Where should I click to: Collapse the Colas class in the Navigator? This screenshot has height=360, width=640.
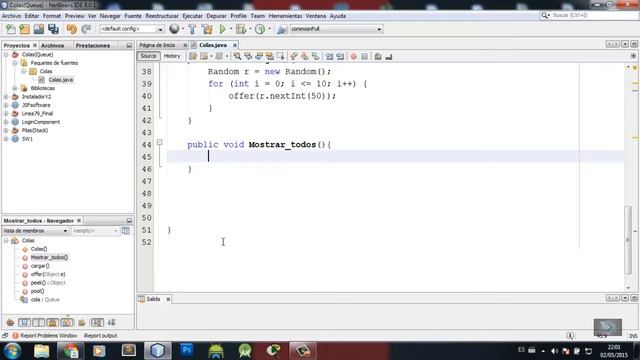[x=6, y=240]
